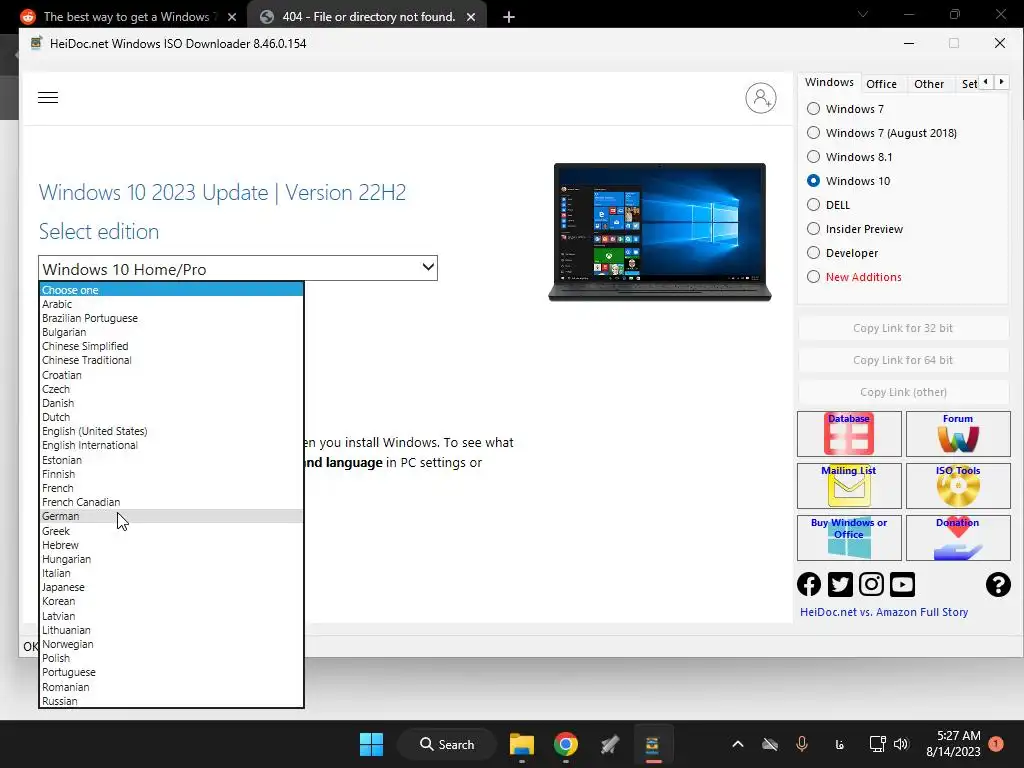1024x768 pixels.
Task: Open Google Chrome from taskbar
Action: click(566, 744)
